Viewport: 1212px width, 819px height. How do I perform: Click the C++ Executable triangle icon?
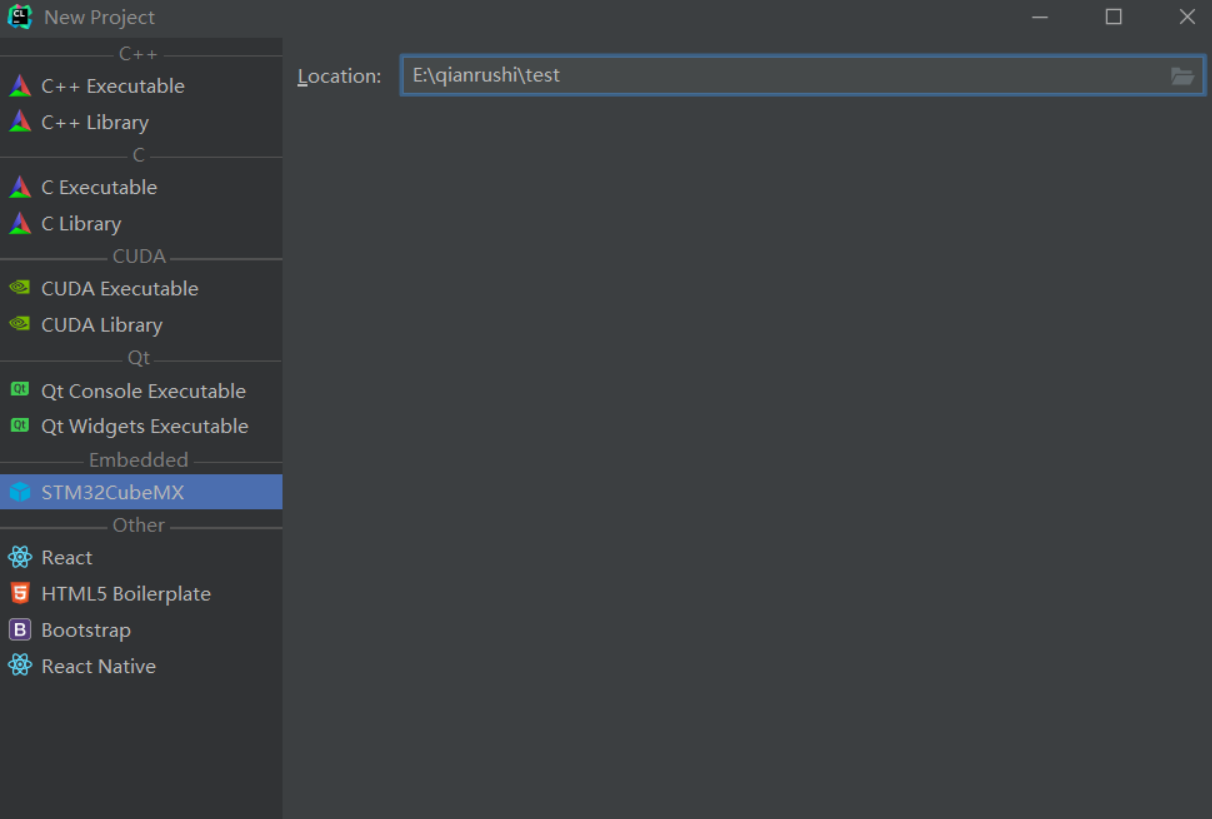tap(20, 86)
